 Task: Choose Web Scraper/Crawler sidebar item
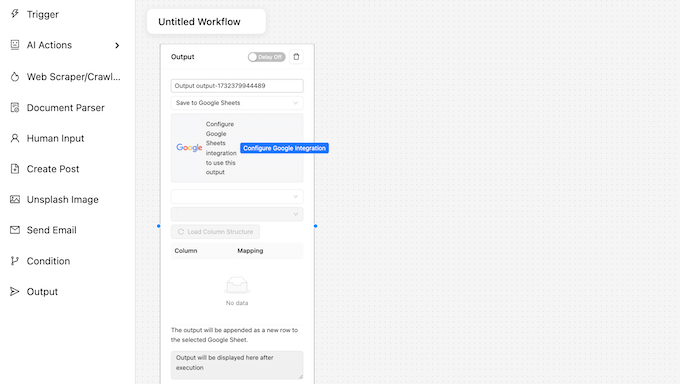pos(74,77)
